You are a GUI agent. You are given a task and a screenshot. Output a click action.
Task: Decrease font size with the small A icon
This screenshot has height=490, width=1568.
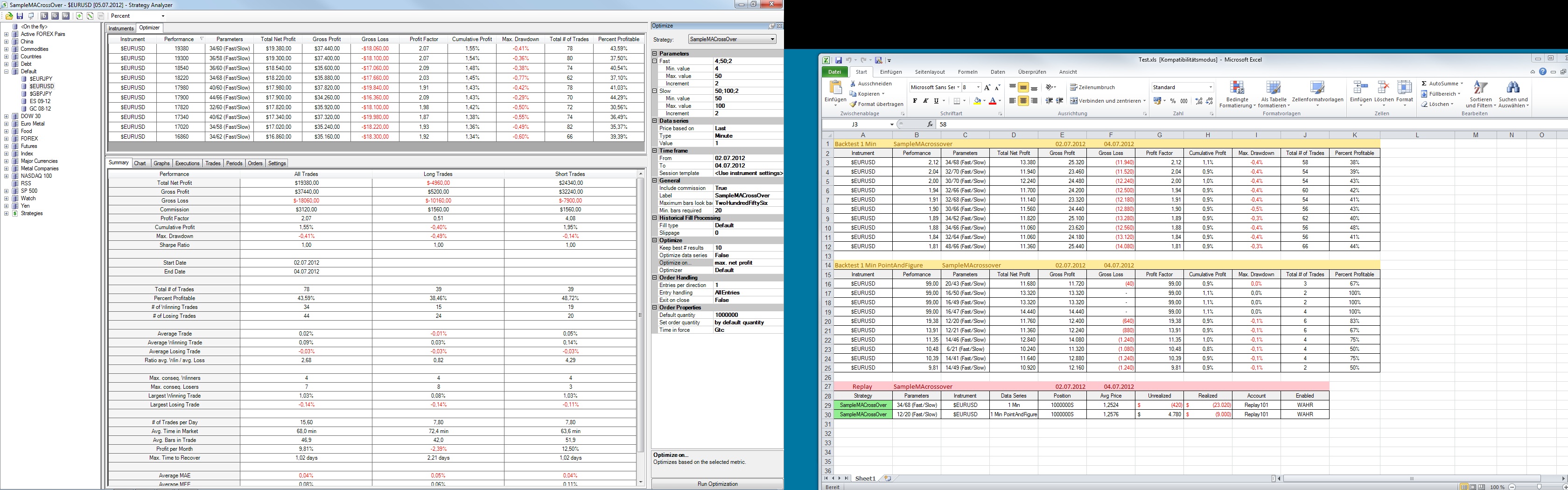coord(997,88)
